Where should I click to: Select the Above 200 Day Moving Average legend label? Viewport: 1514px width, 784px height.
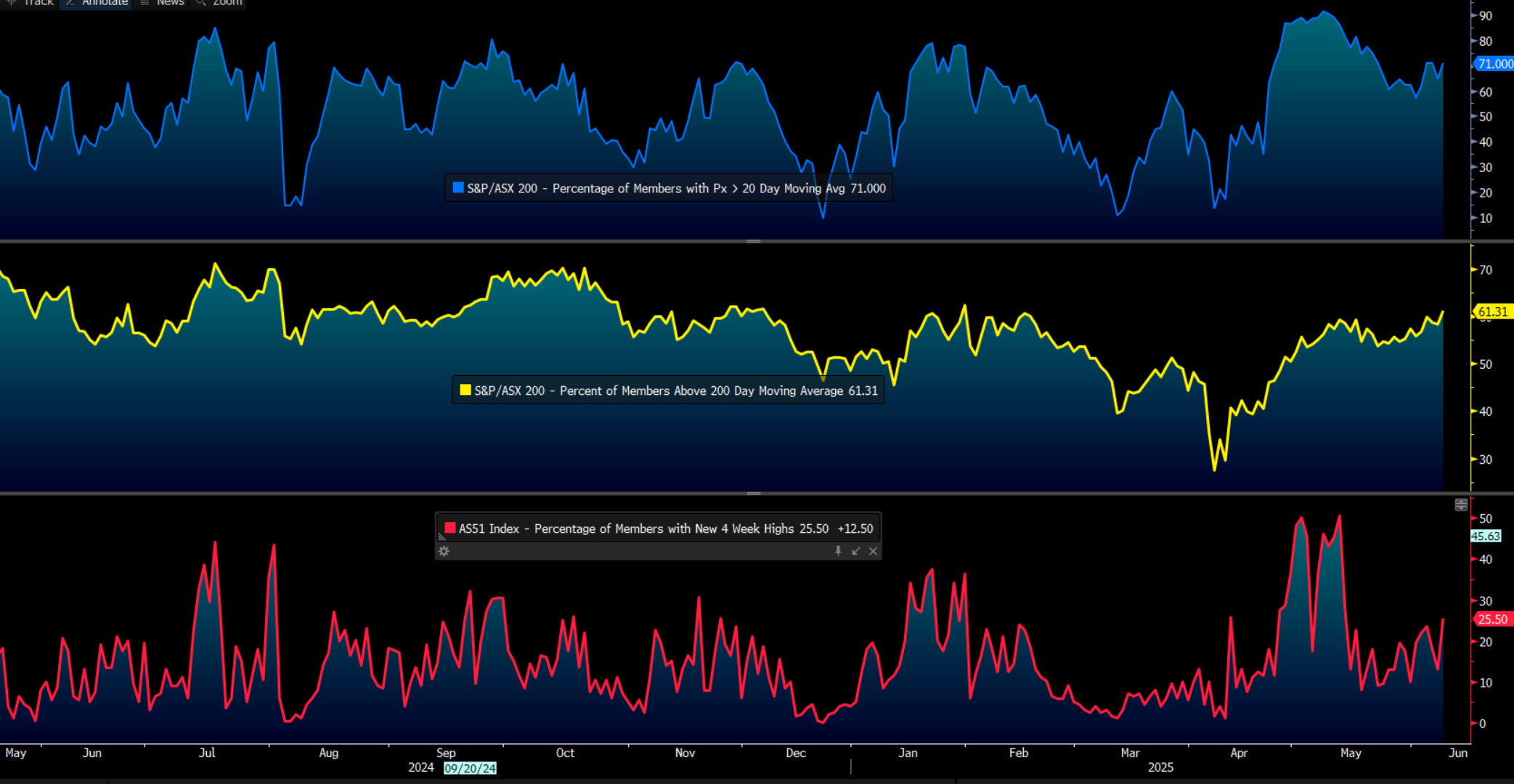(676, 391)
